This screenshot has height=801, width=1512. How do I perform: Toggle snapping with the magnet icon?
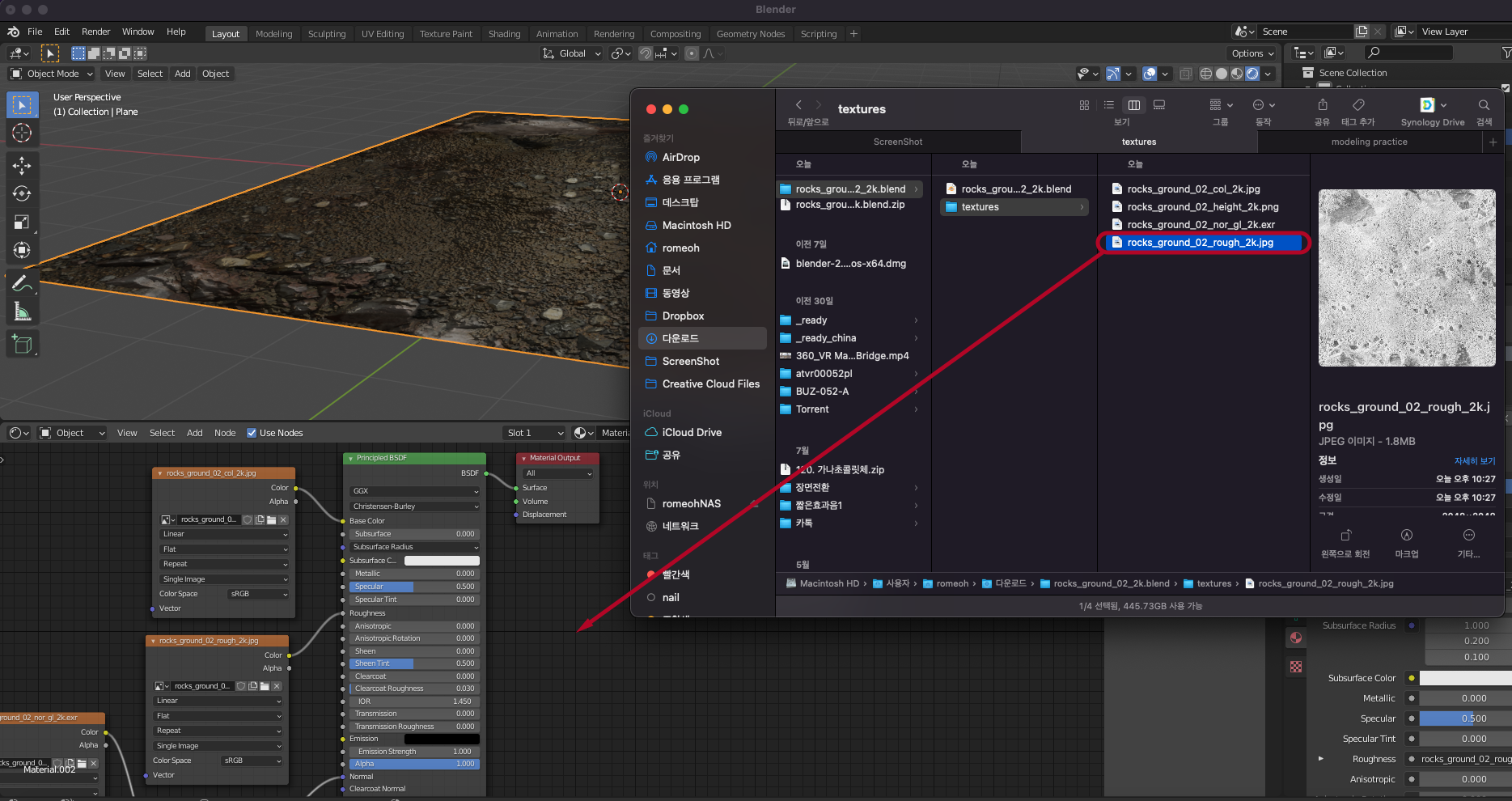pos(646,53)
